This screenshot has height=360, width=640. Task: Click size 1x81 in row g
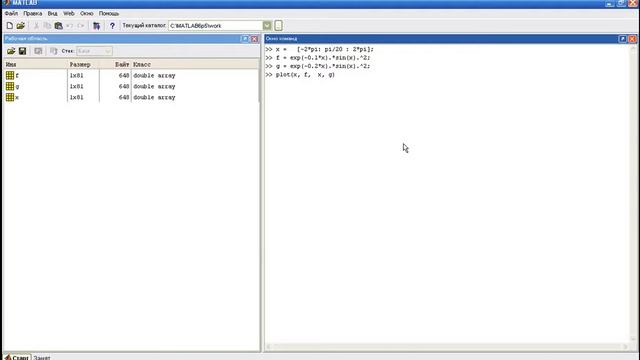click(x=76, y=87)
